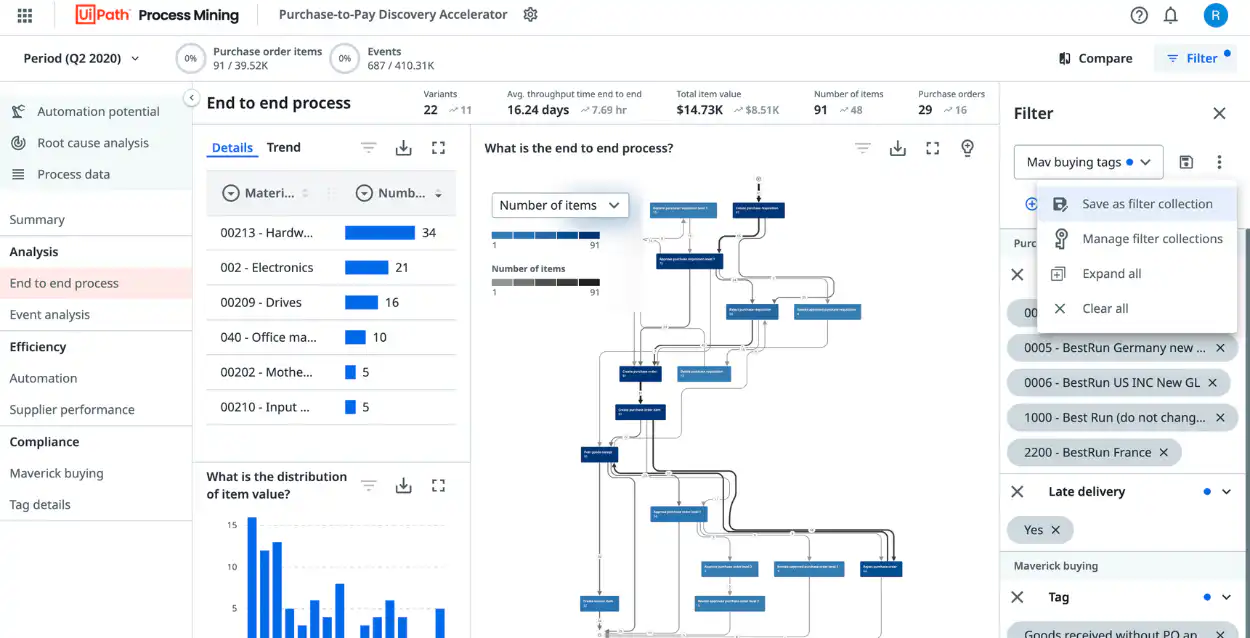Viewport: 1250px width, 638px height.
Task: Click the Compare button
Action: pyautogui.click(x=1095, y=59)
